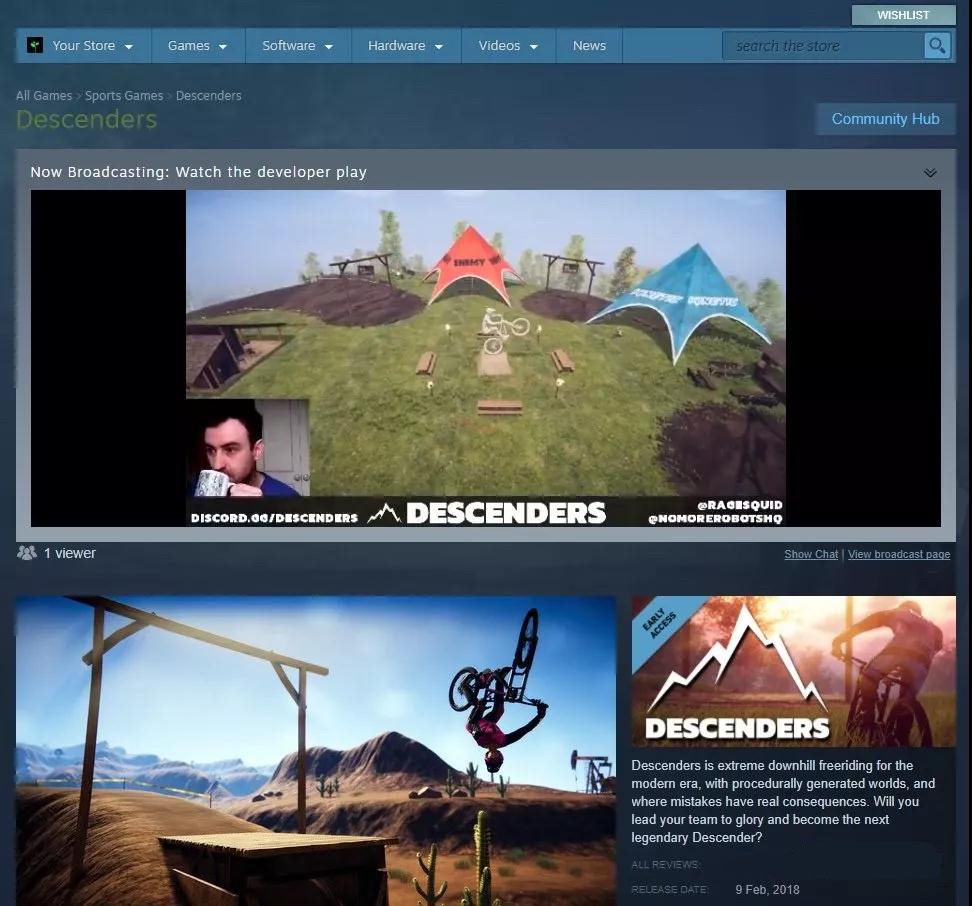This screenshot has height=906, width=972.
Task: Focus the search the store field
Action: (x=823, y=46)
